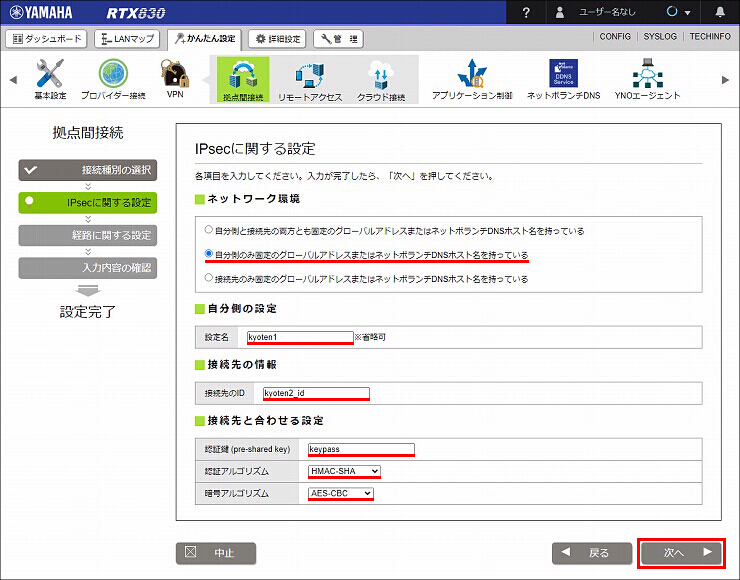
Task: Select the 拠点間接続 icon
Action: tap(243, 79)
